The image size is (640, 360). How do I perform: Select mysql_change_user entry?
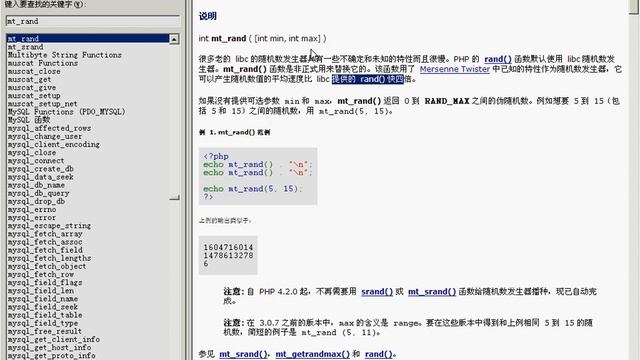45,136
